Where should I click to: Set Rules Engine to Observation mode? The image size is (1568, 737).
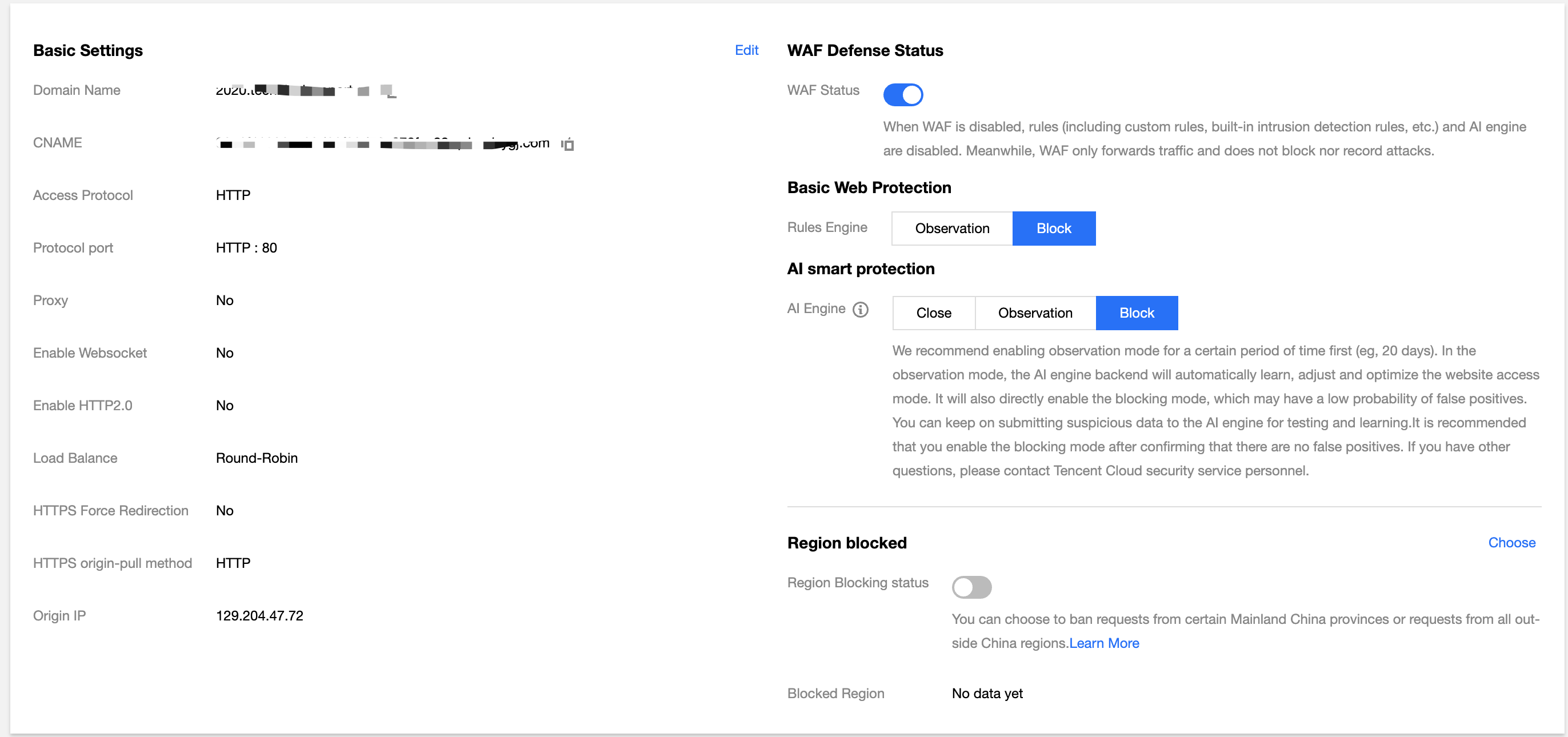pyautogui.click(x=952, y=228)
